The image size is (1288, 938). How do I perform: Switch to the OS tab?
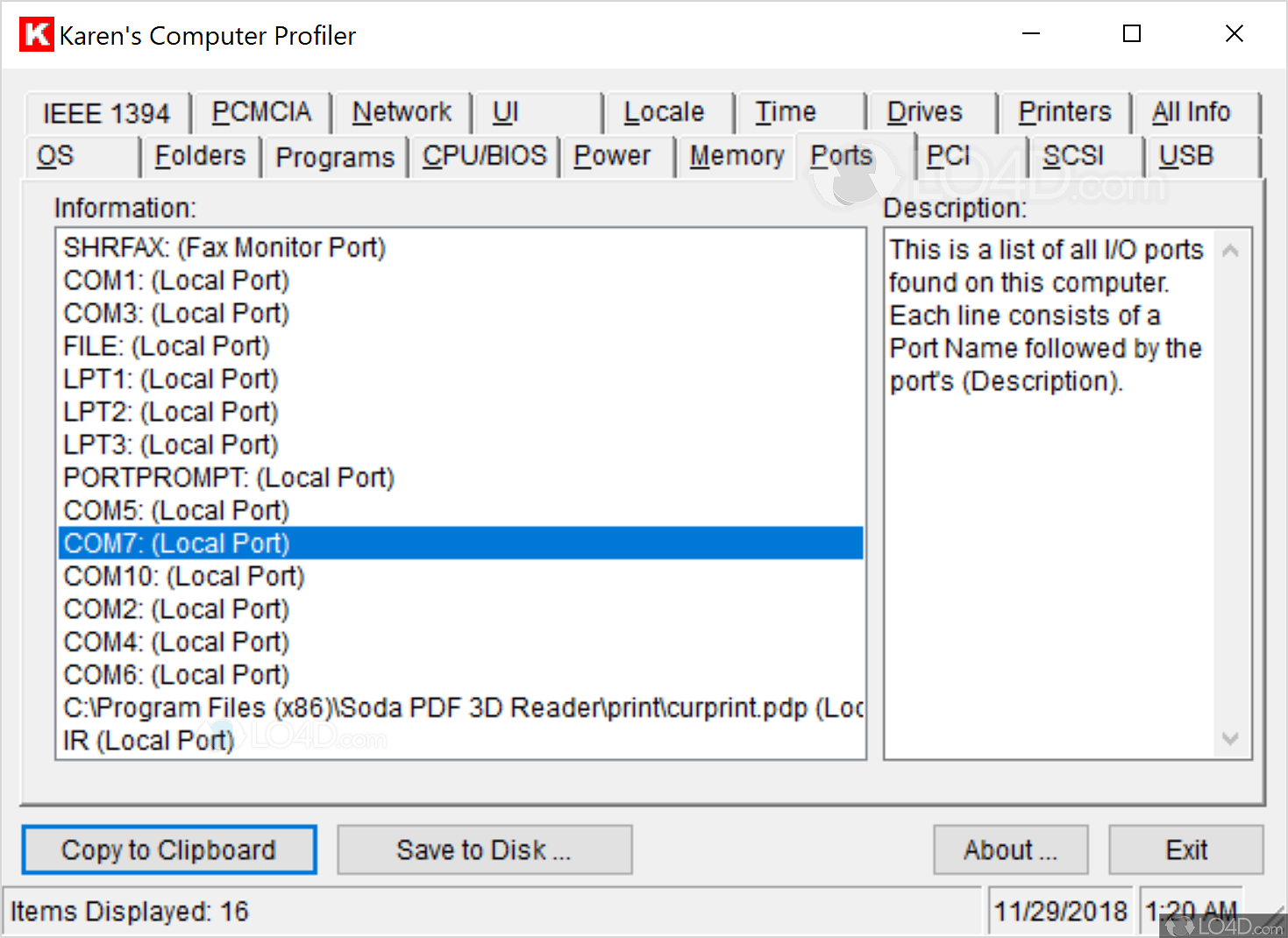(x=54, y=156)
